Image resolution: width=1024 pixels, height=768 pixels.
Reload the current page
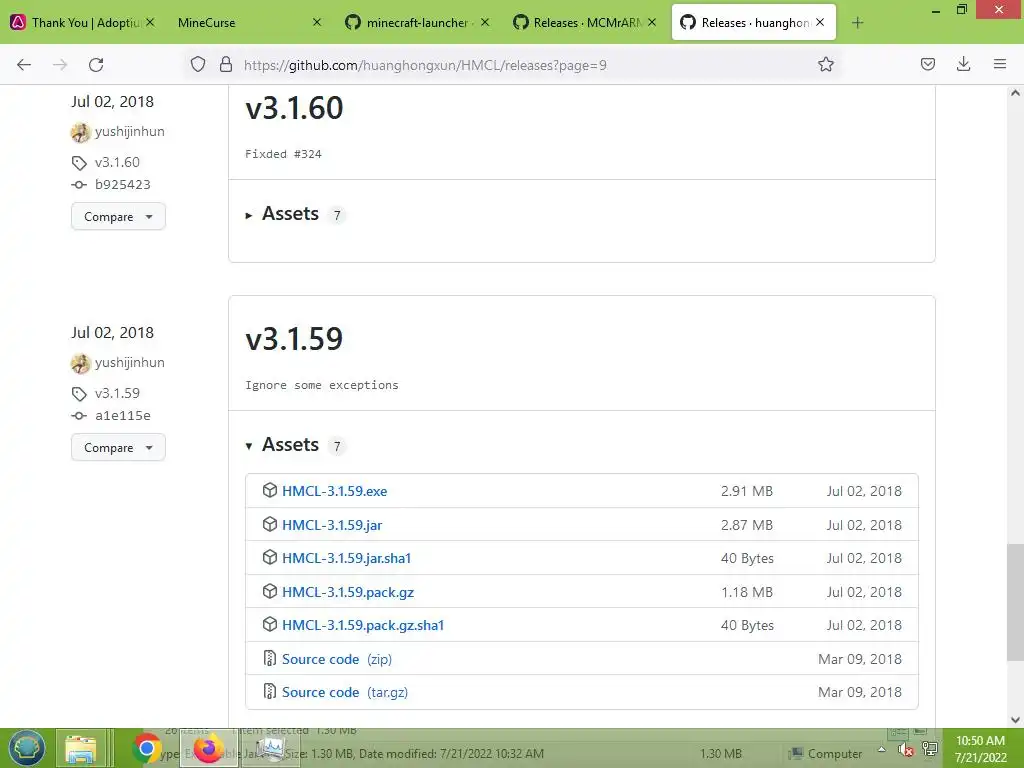pyautogui.click(x=96, y=65)
